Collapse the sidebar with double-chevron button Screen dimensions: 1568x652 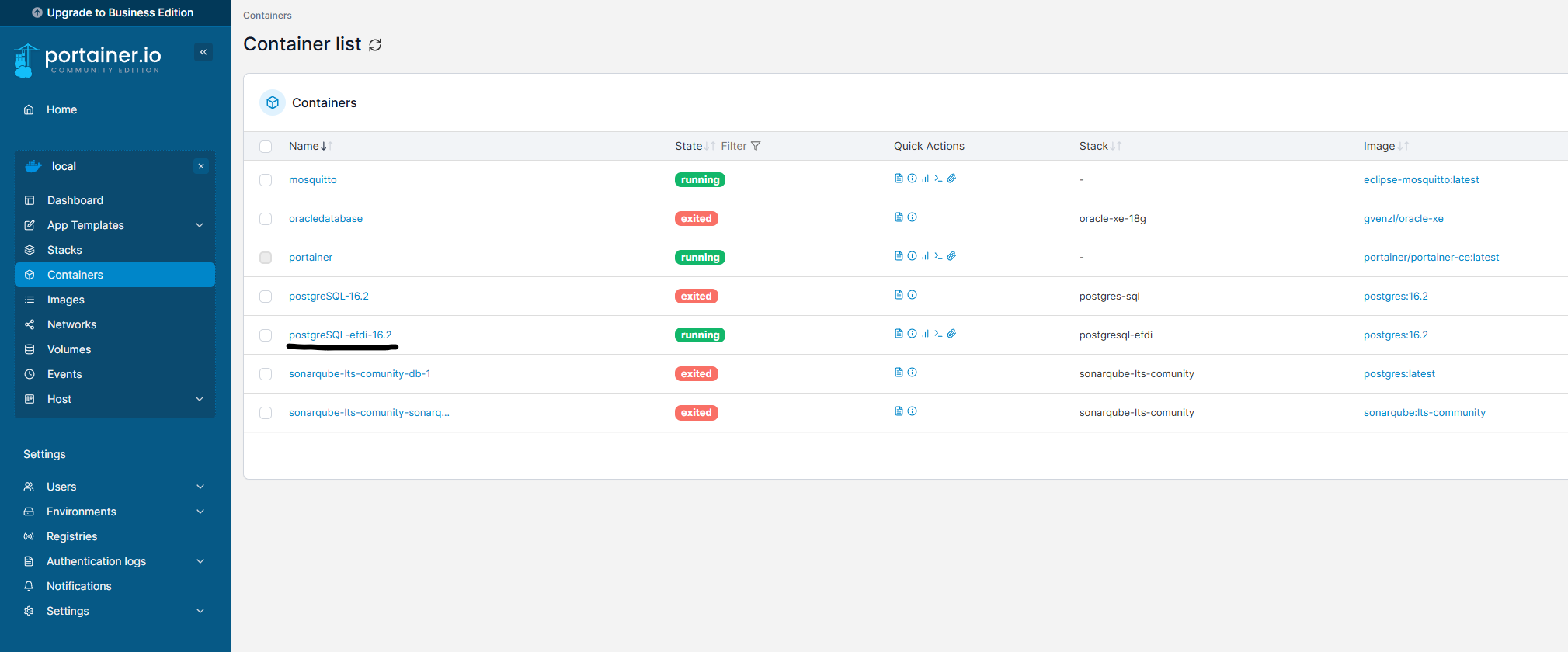coord(203,52)
